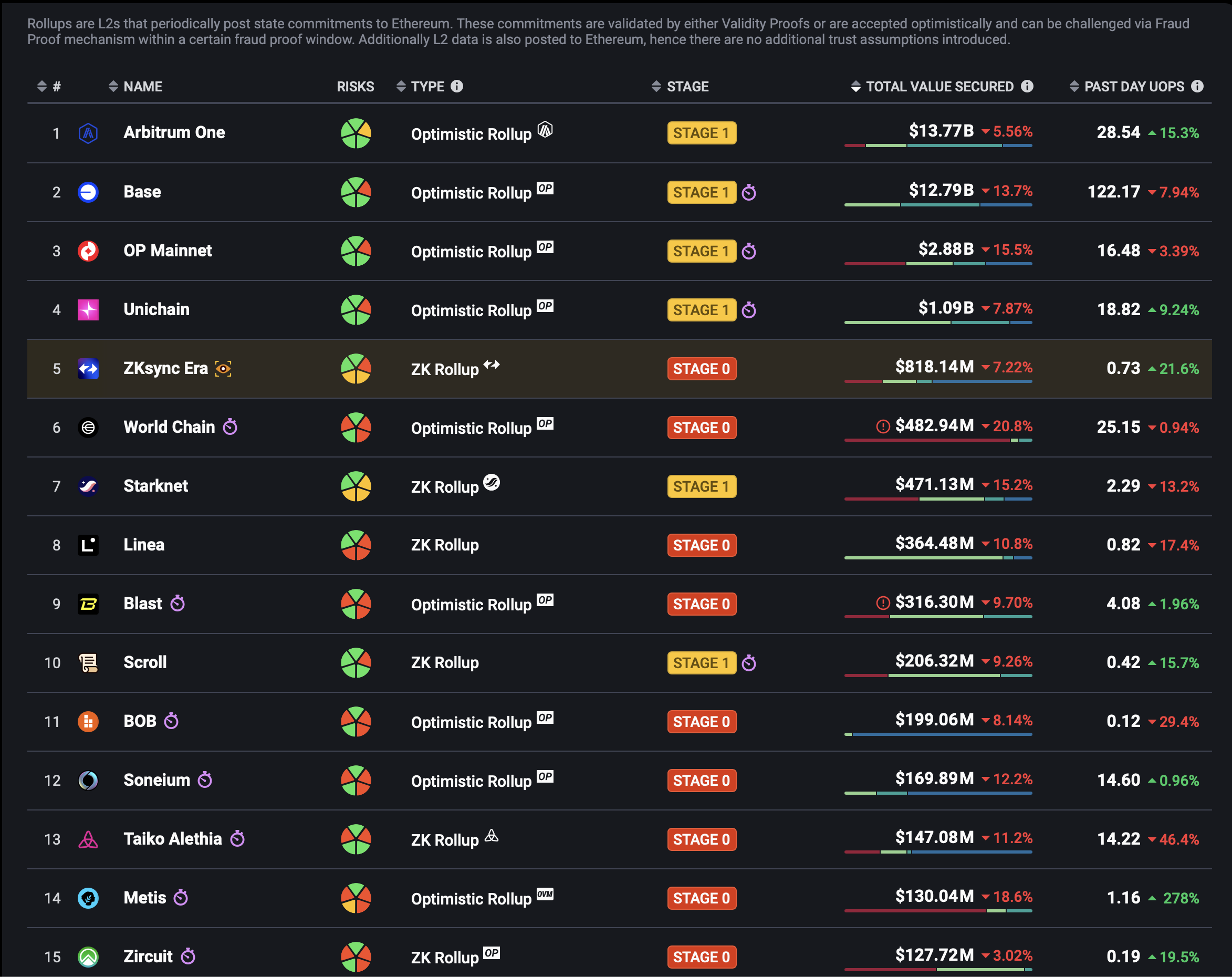Sort table by NAME column
1232x977 pixels.
click(x=135, y=86)
